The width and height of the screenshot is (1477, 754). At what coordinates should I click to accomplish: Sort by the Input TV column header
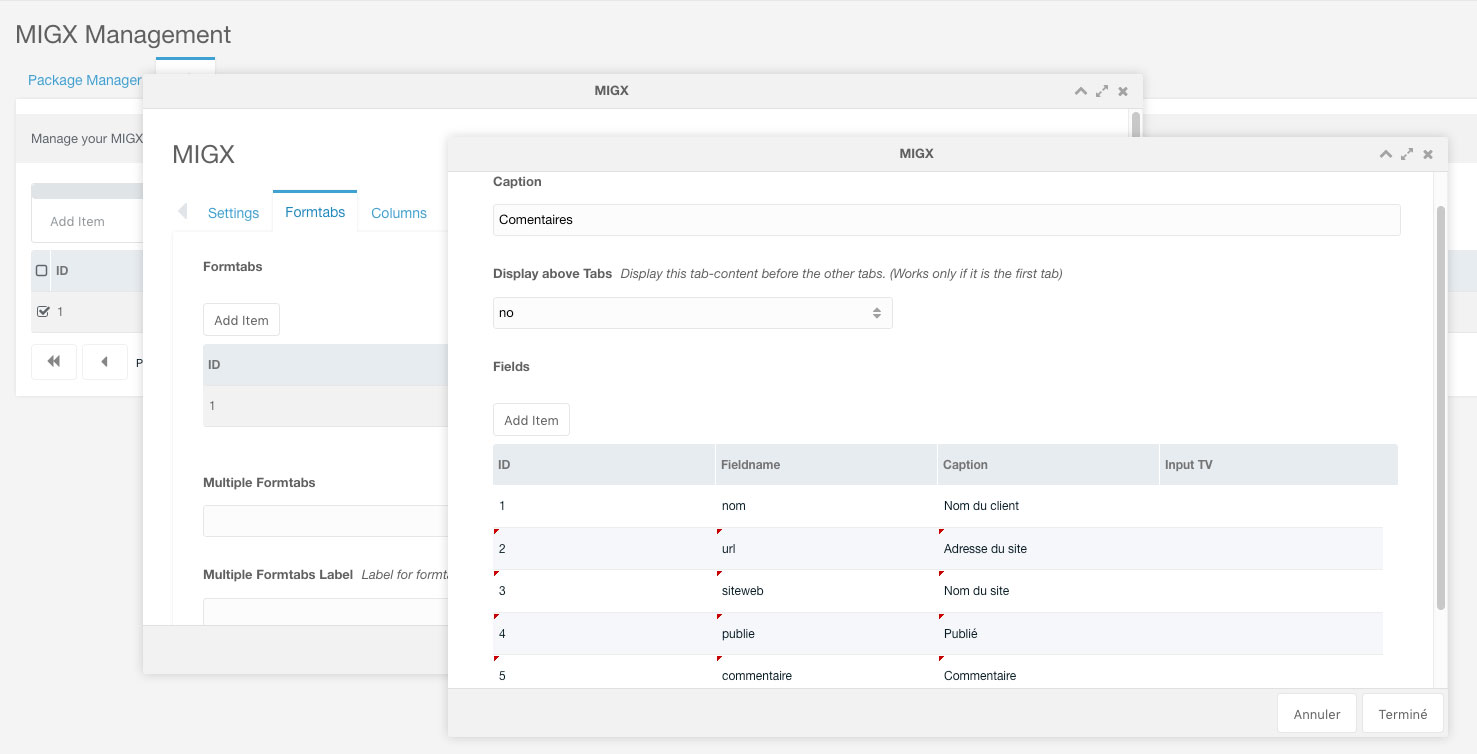point(1278,465)
